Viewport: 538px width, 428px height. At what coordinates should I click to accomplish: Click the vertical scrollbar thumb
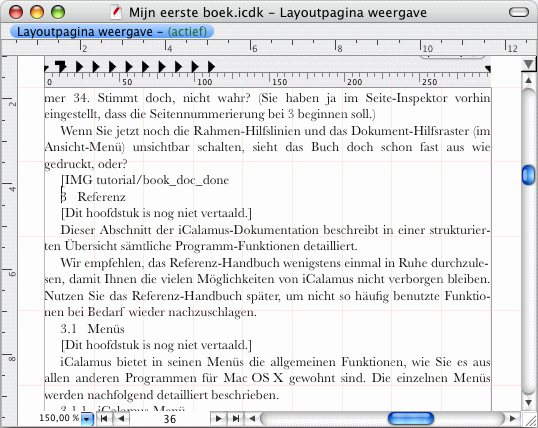coord(528,175)
